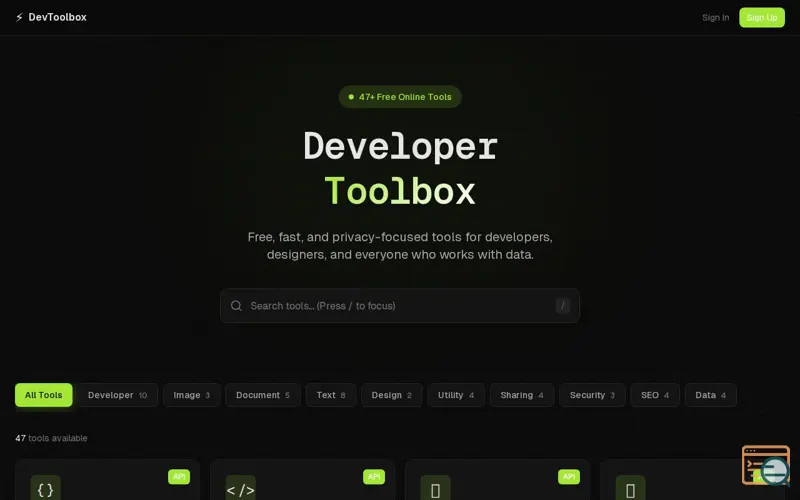800x500 pixels.
Task: Show only Image tools
Action: [191, 395]
